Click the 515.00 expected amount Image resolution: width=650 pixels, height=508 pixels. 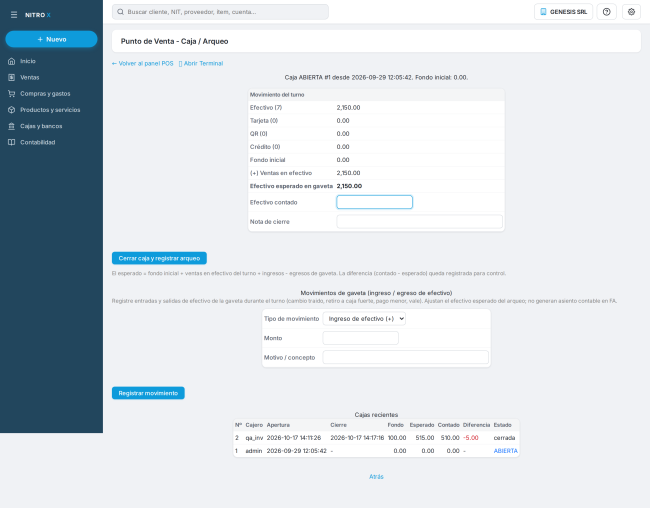click(x=425, y=438)
